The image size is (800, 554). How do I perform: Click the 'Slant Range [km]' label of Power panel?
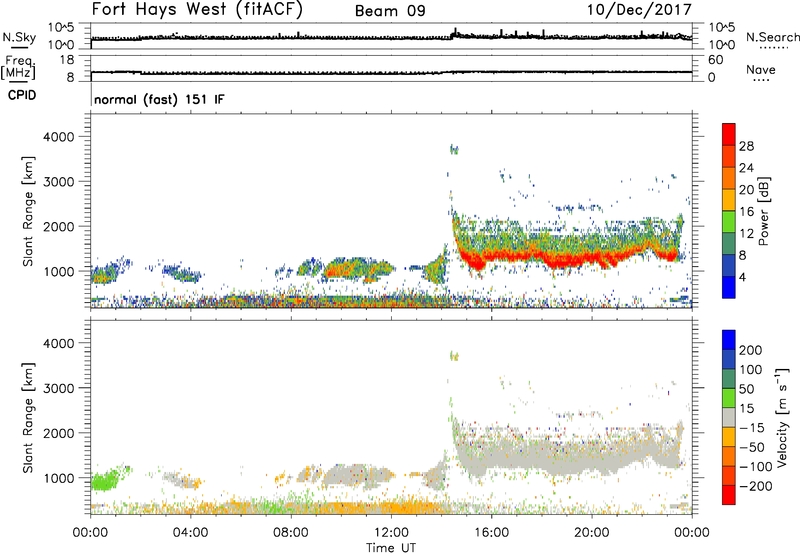click(28, 211)
